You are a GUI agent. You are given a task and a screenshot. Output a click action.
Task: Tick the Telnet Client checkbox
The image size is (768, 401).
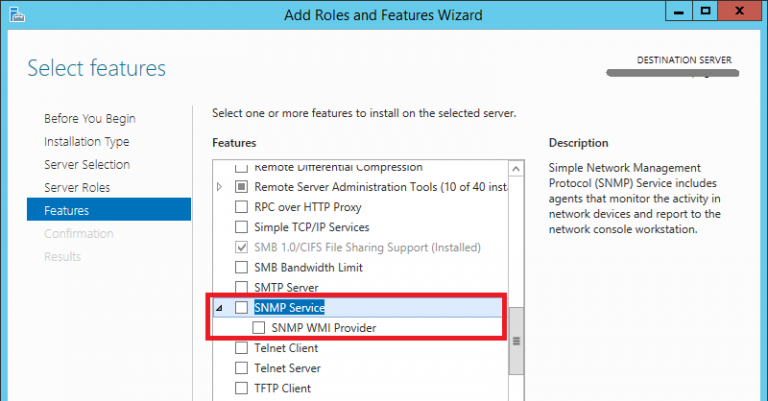point(240,348)
